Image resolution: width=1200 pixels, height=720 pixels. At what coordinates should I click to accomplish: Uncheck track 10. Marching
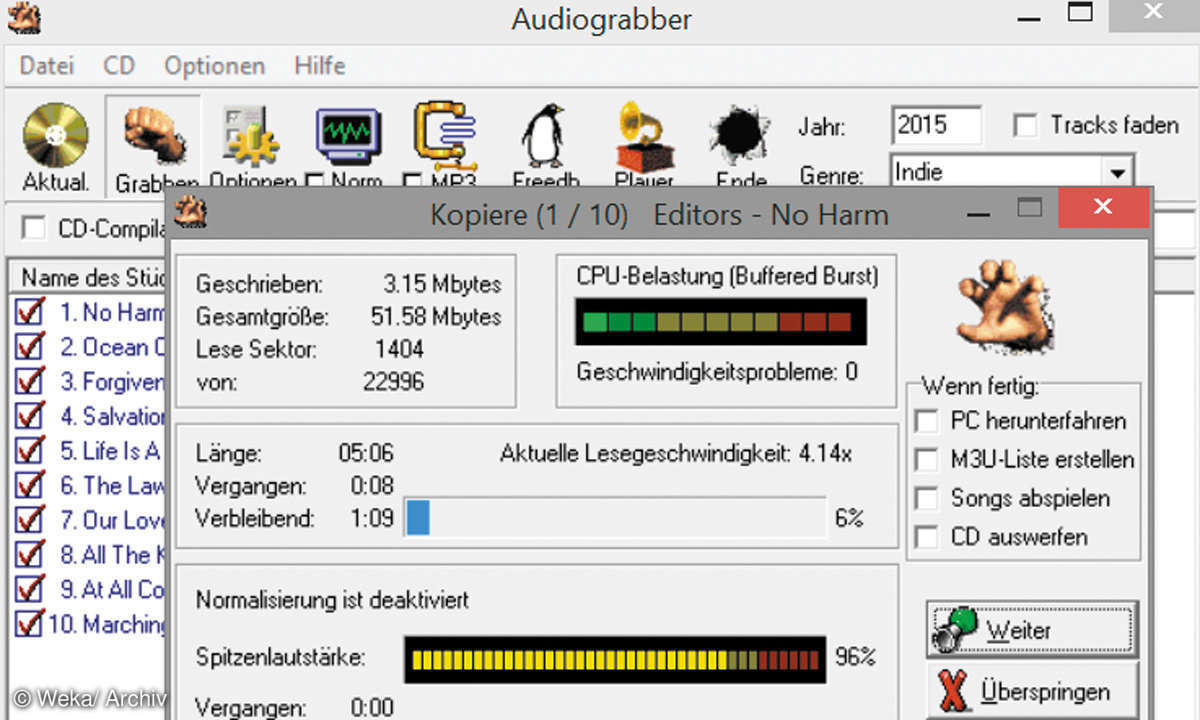coord(30,624)
